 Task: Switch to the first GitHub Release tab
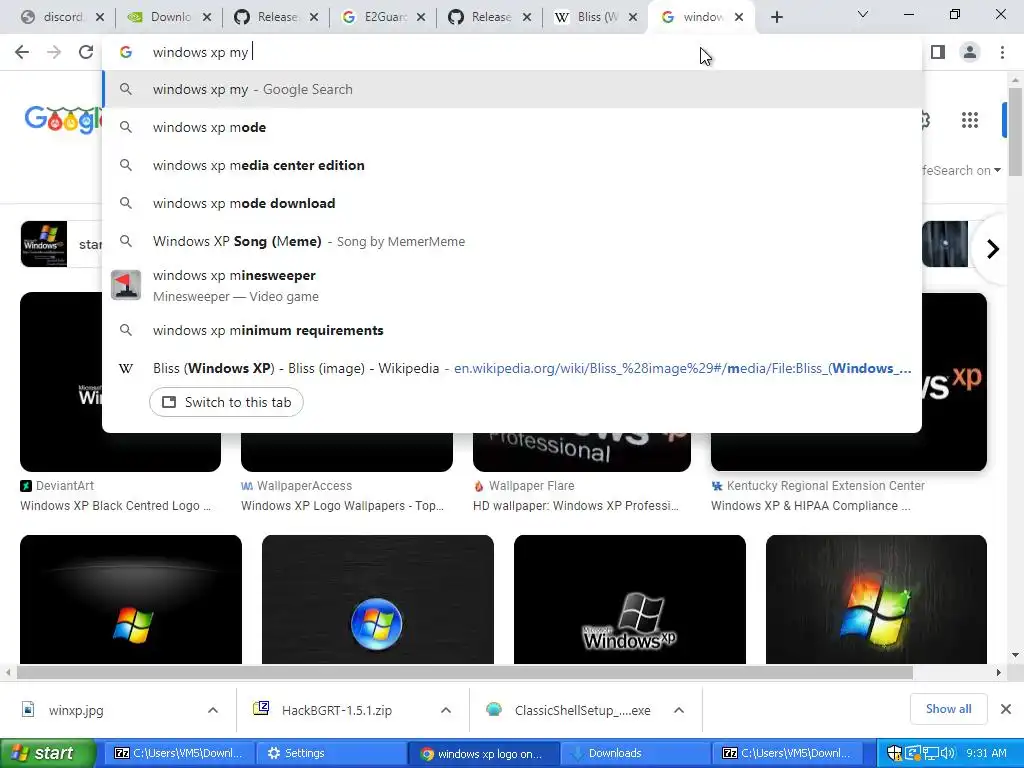[x=276, y=18]
